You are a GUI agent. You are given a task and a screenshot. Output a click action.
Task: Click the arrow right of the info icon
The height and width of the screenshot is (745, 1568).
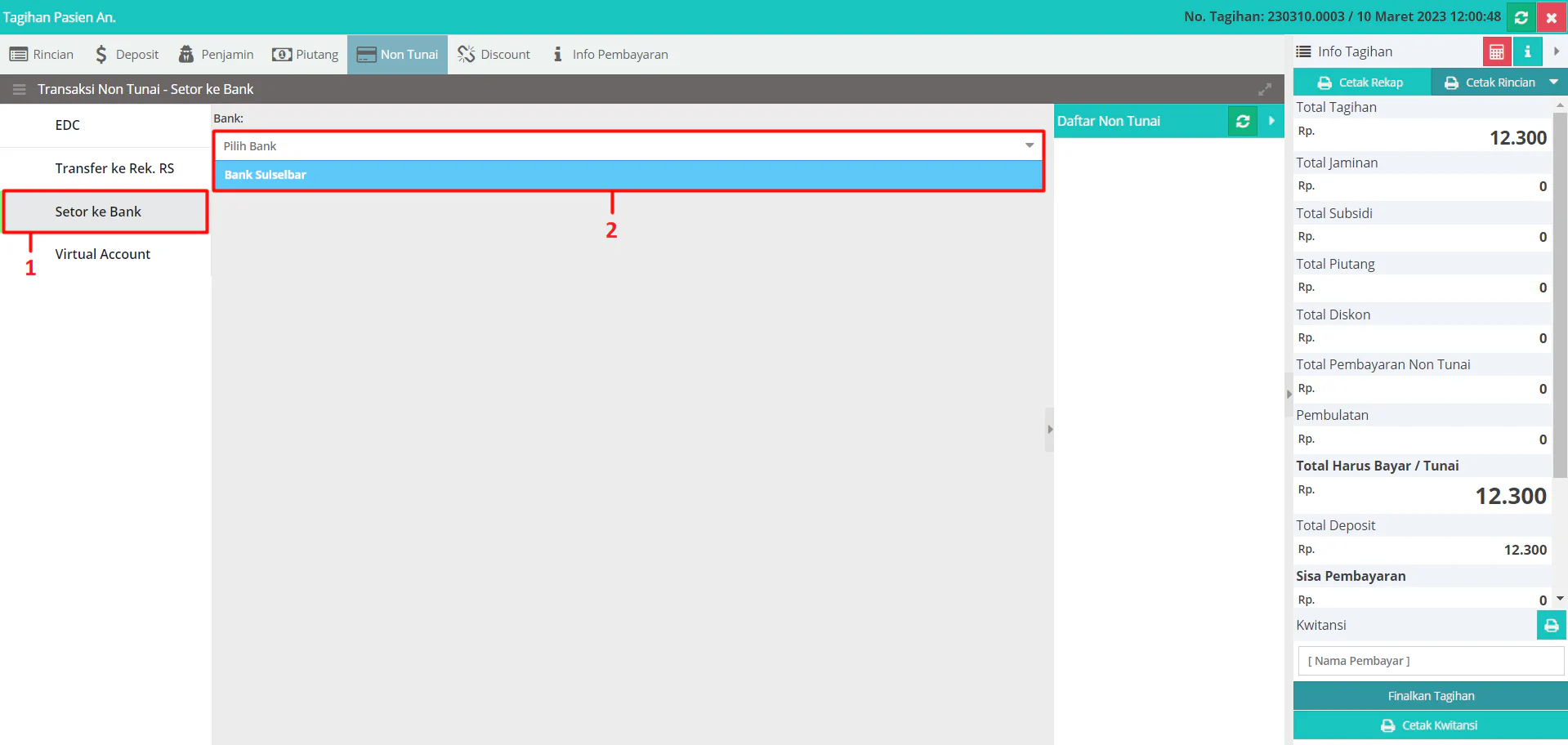1556,51
